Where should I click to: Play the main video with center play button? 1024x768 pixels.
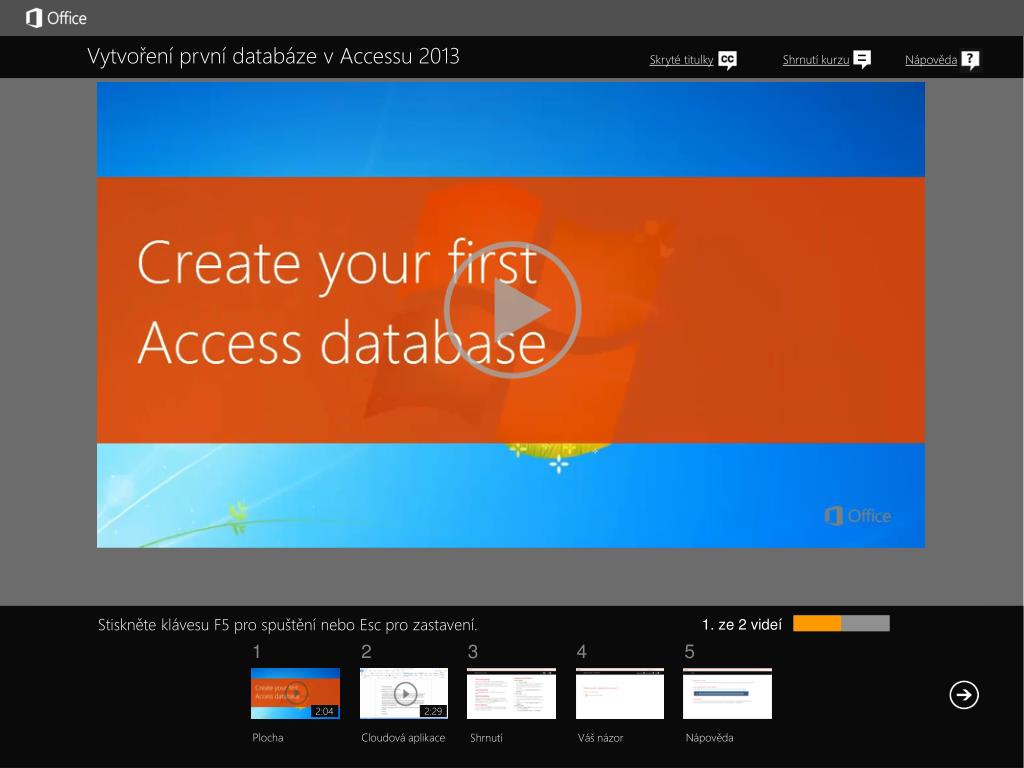[x=513, y=310]
